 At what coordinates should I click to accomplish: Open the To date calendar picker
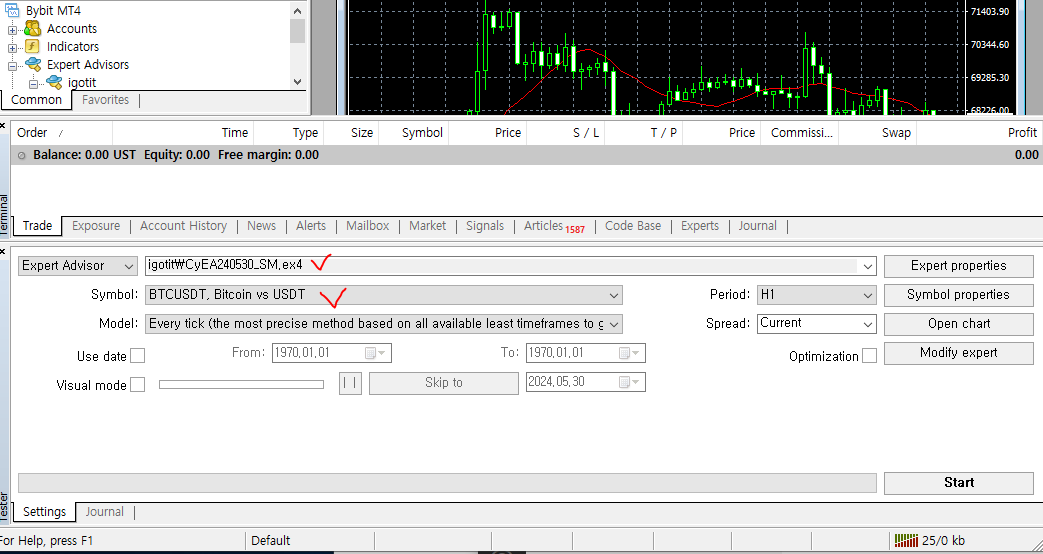click(x=631, y=353)
